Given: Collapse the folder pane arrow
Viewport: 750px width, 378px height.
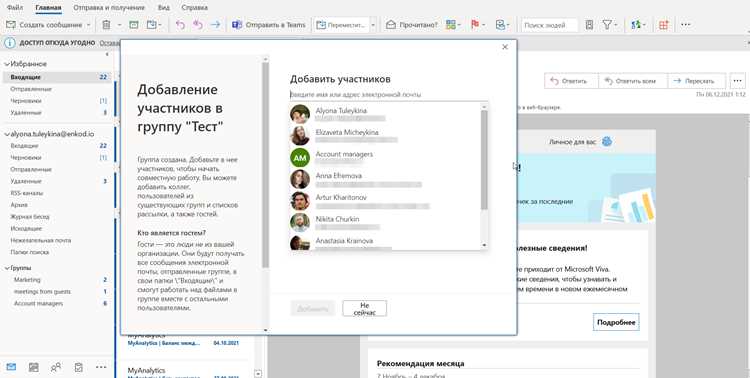Looking at the screenshot, I should [107, 54].
